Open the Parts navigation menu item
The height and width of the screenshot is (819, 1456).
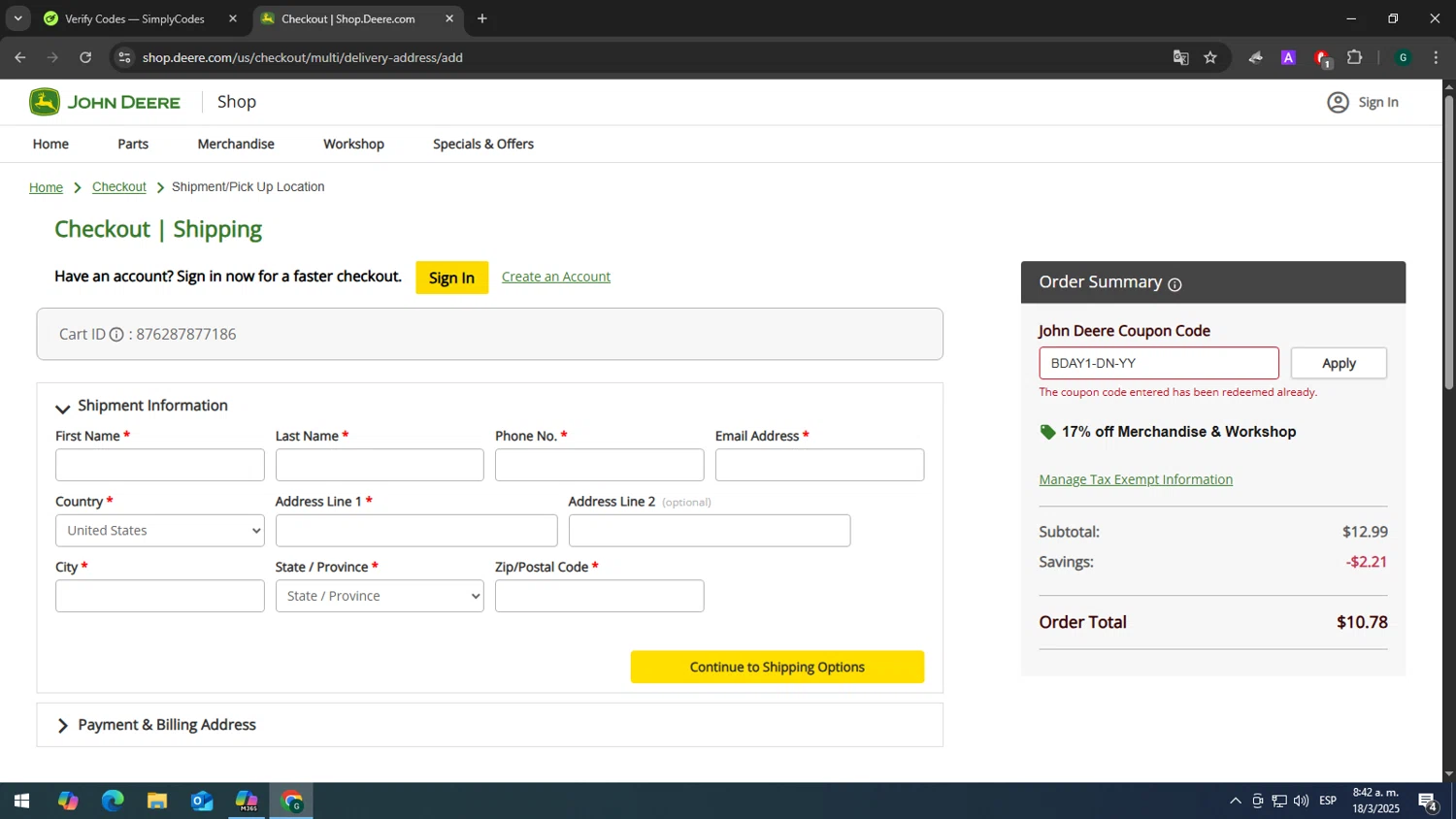pyautogui.click(x=133, y=144)
